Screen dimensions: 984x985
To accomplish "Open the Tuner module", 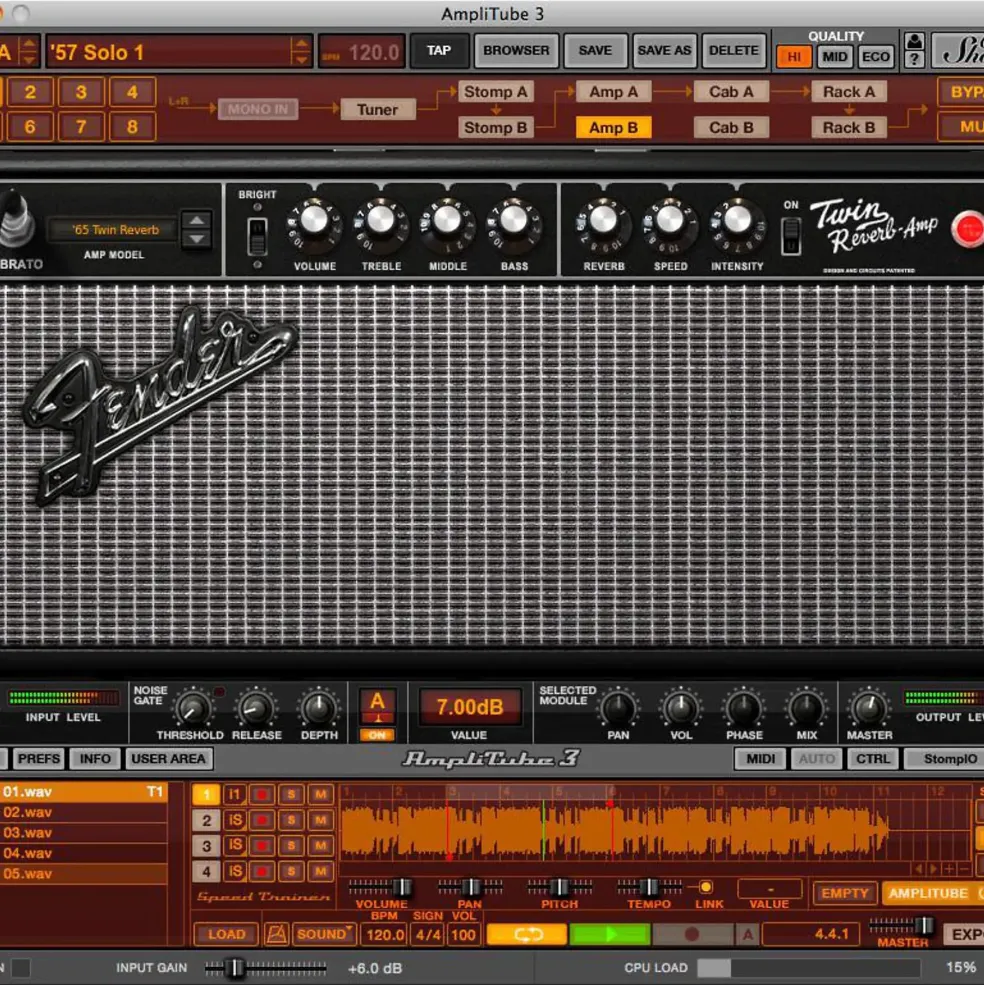I will coord(378,109).
